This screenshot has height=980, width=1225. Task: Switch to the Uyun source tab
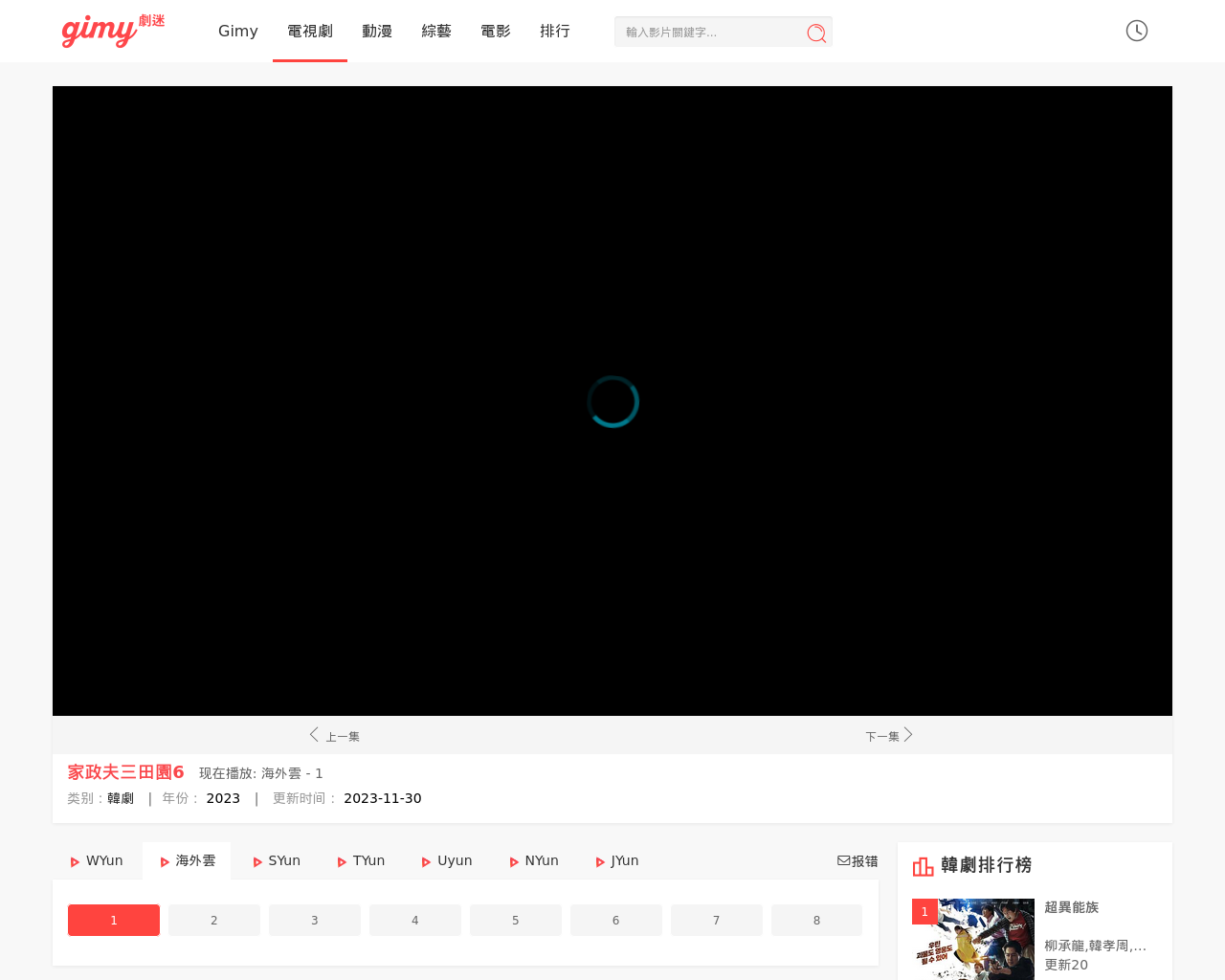[447, 860]
